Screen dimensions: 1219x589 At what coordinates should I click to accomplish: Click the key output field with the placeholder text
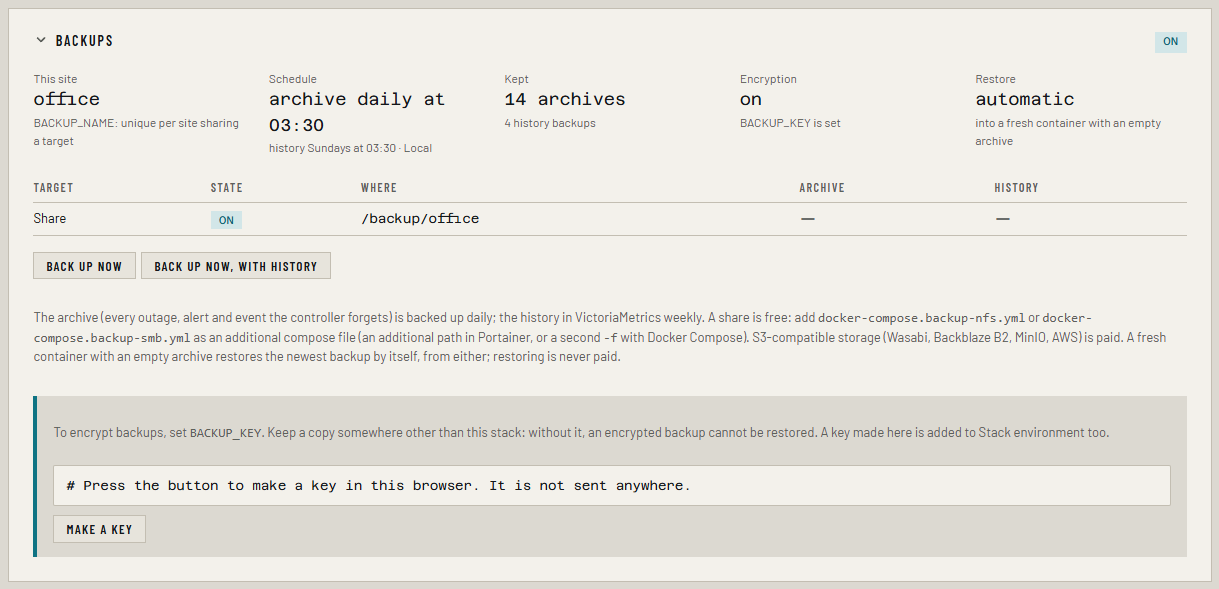coord(611,485)
